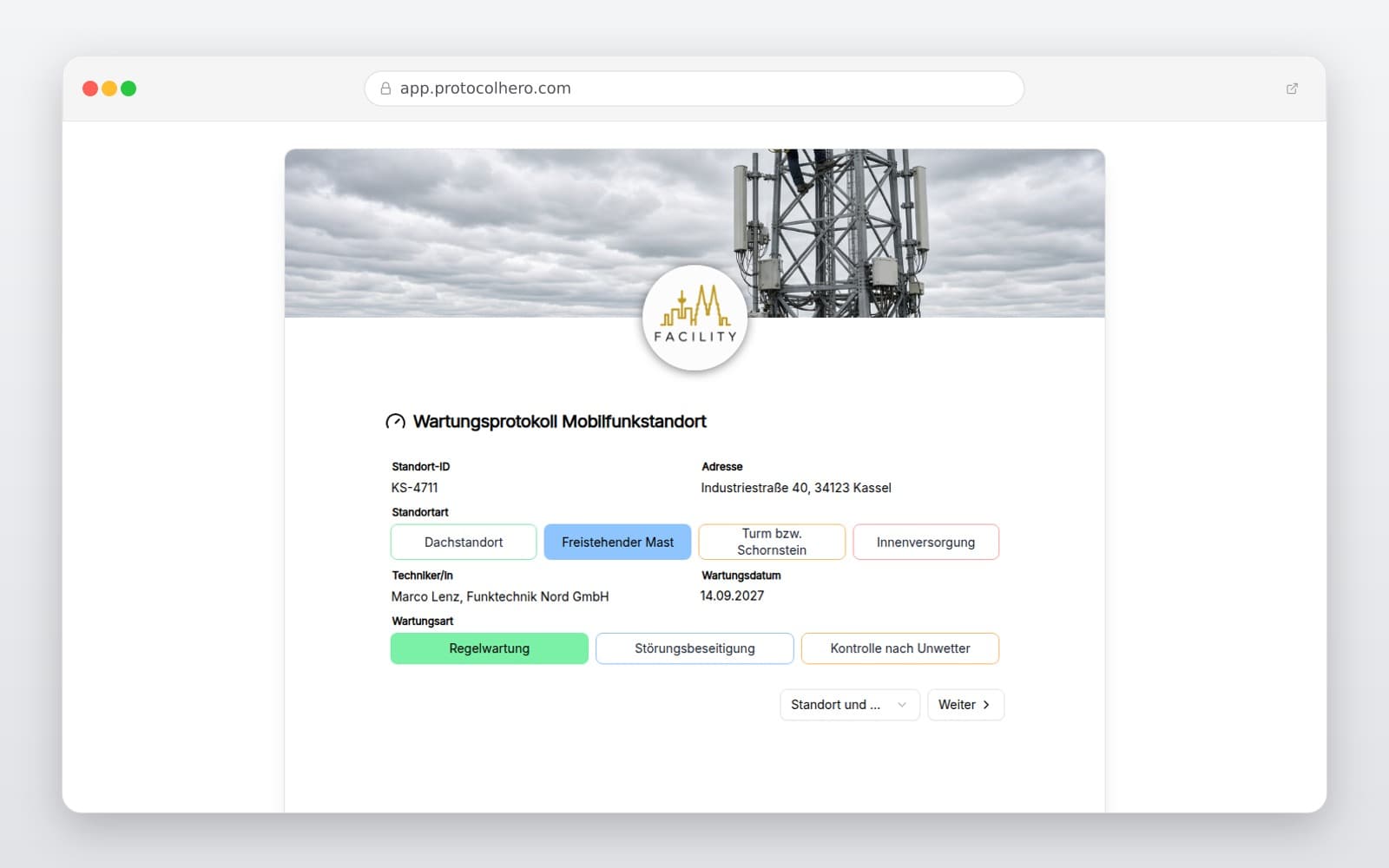The height and width of the screenshot is (868, 1389).
Task: Close the browser window with red button
Action: [x=90, y=89]
